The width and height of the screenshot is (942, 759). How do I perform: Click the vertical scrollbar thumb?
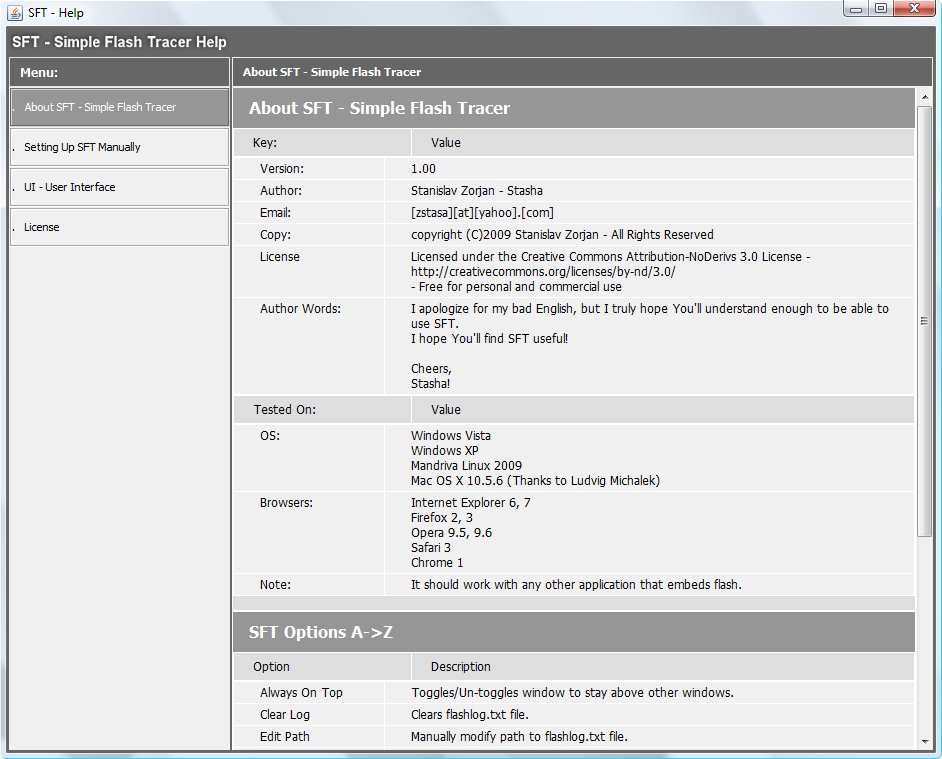[x=925, y=321]
